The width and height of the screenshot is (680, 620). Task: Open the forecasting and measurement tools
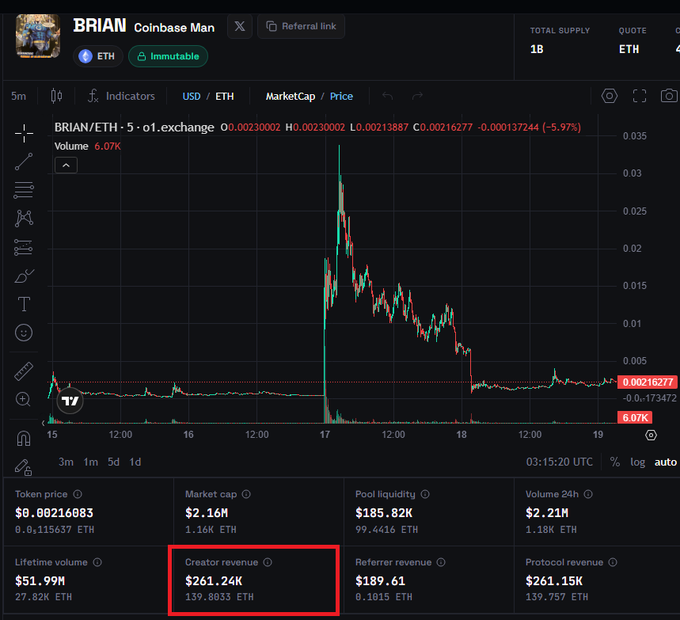click(24, 247)
